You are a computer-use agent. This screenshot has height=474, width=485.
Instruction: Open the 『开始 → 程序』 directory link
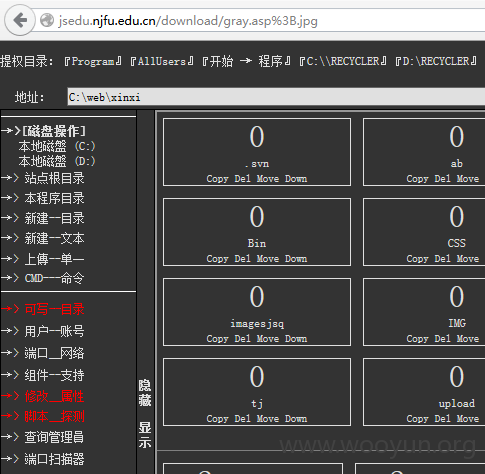tap(246, 61)
